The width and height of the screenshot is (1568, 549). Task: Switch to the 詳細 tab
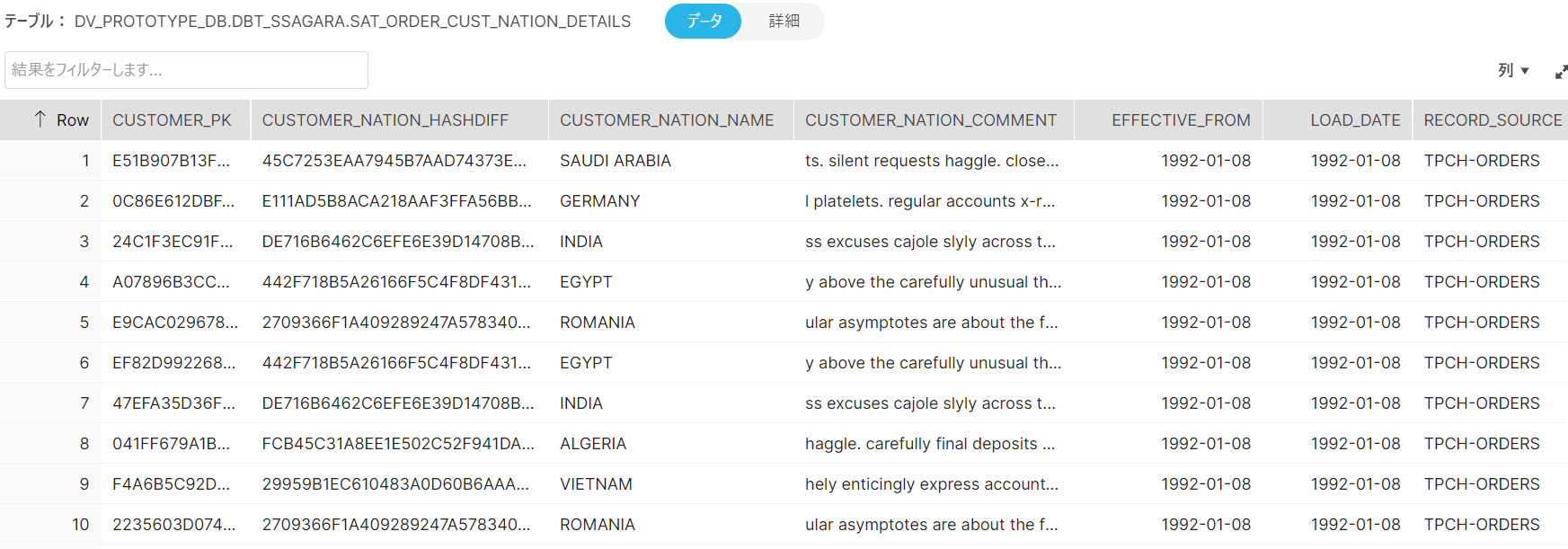pos(784,21)
